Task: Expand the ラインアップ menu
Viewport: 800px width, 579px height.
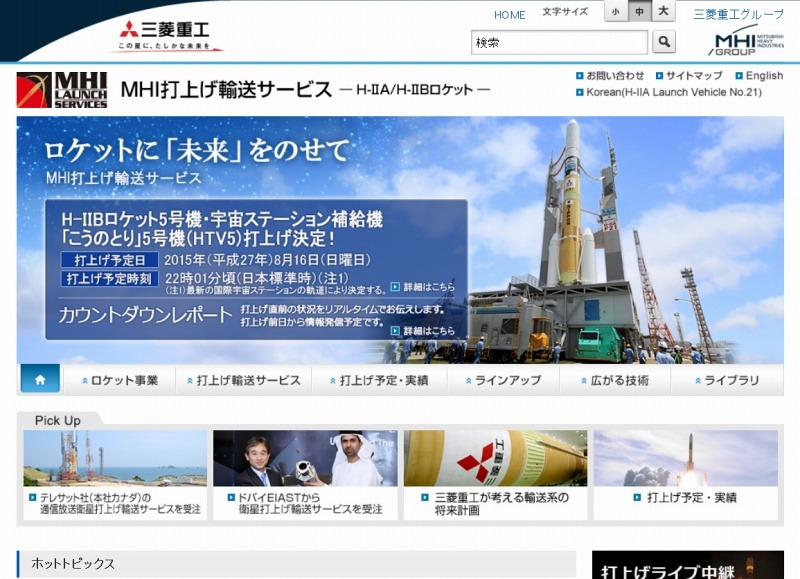Action: pyautogui.click(x=504, y=381)
